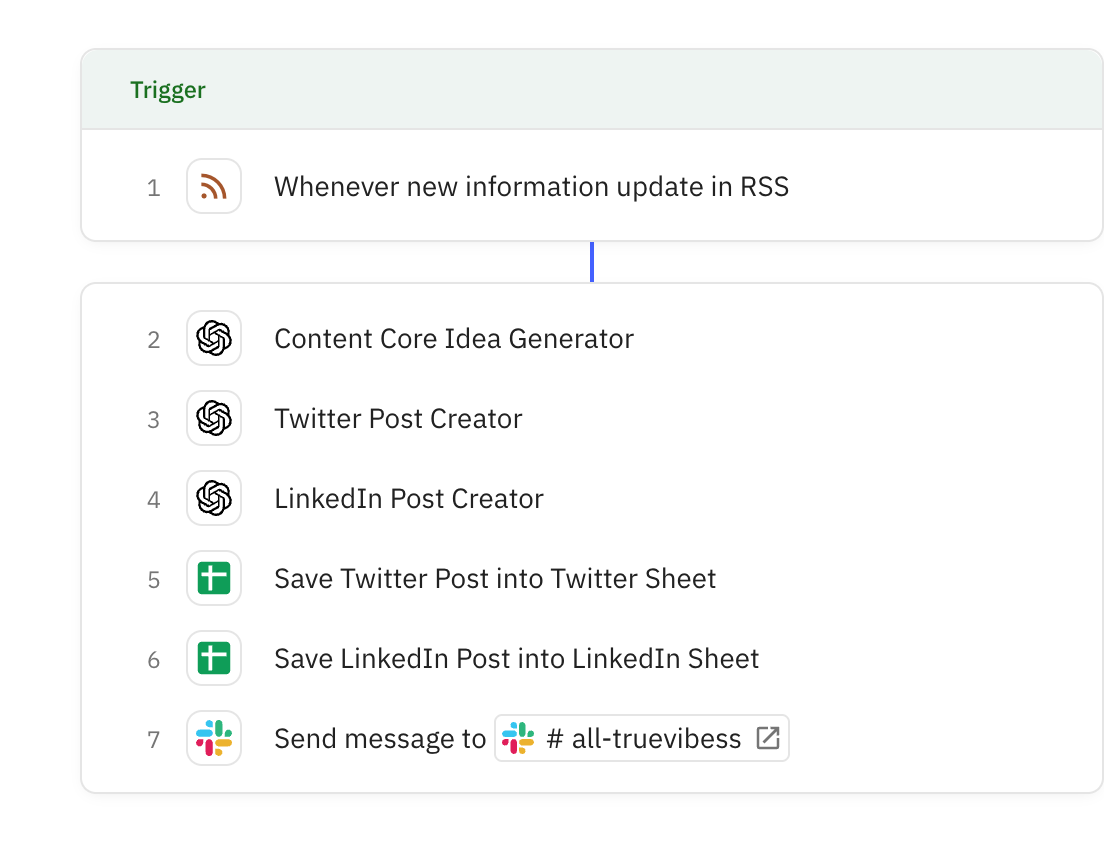Select the 'Whenever new information update in RSS' step

[532, 187]
